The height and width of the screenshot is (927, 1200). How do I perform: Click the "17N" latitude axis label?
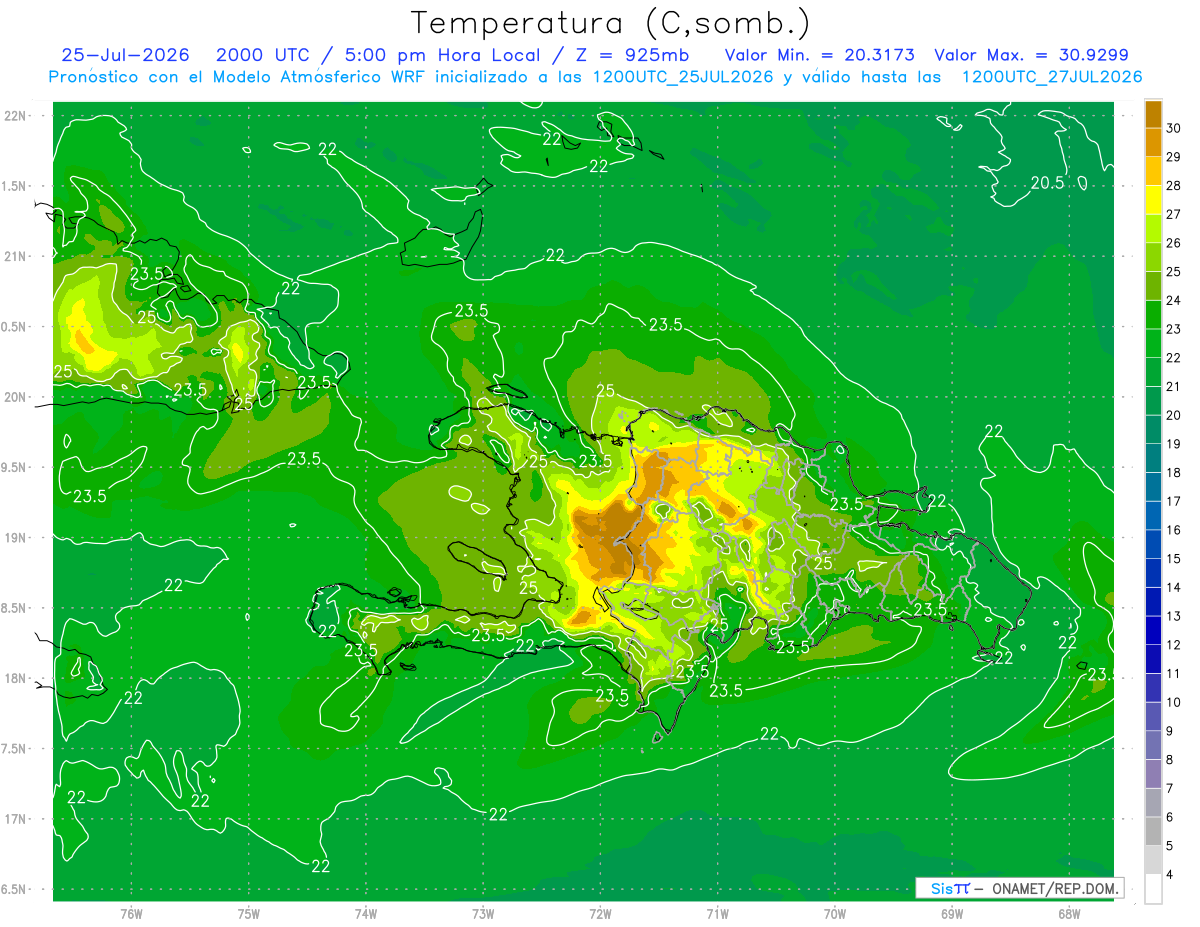[17, 819]
